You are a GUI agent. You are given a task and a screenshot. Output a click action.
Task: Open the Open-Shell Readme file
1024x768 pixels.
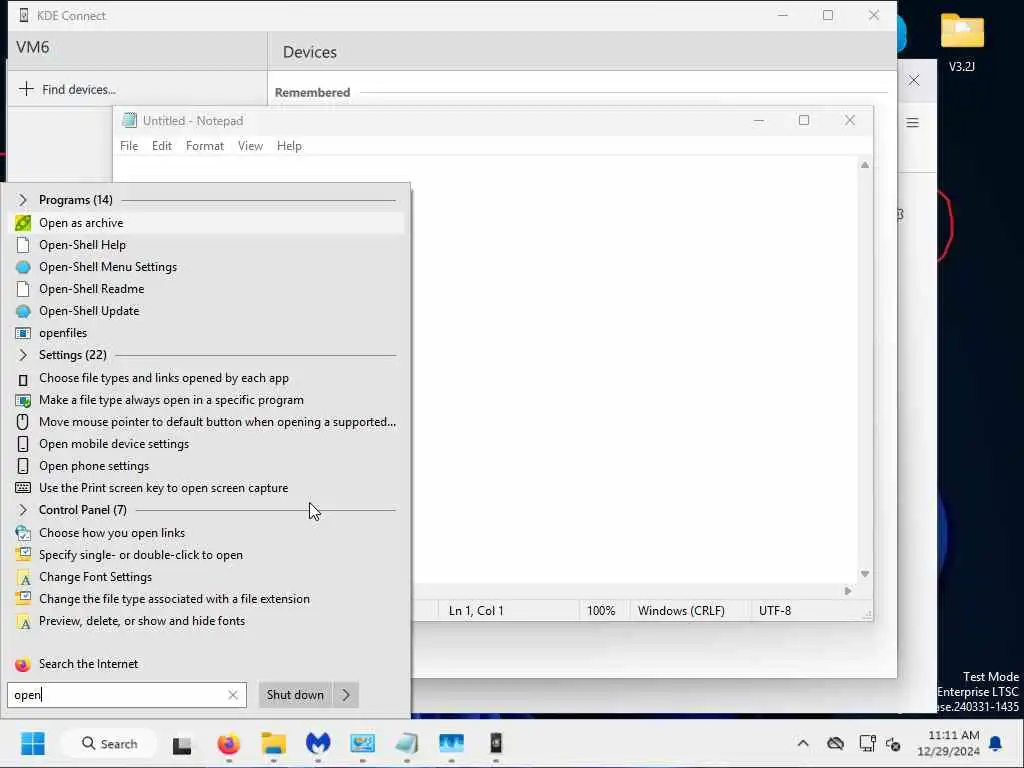208,289
